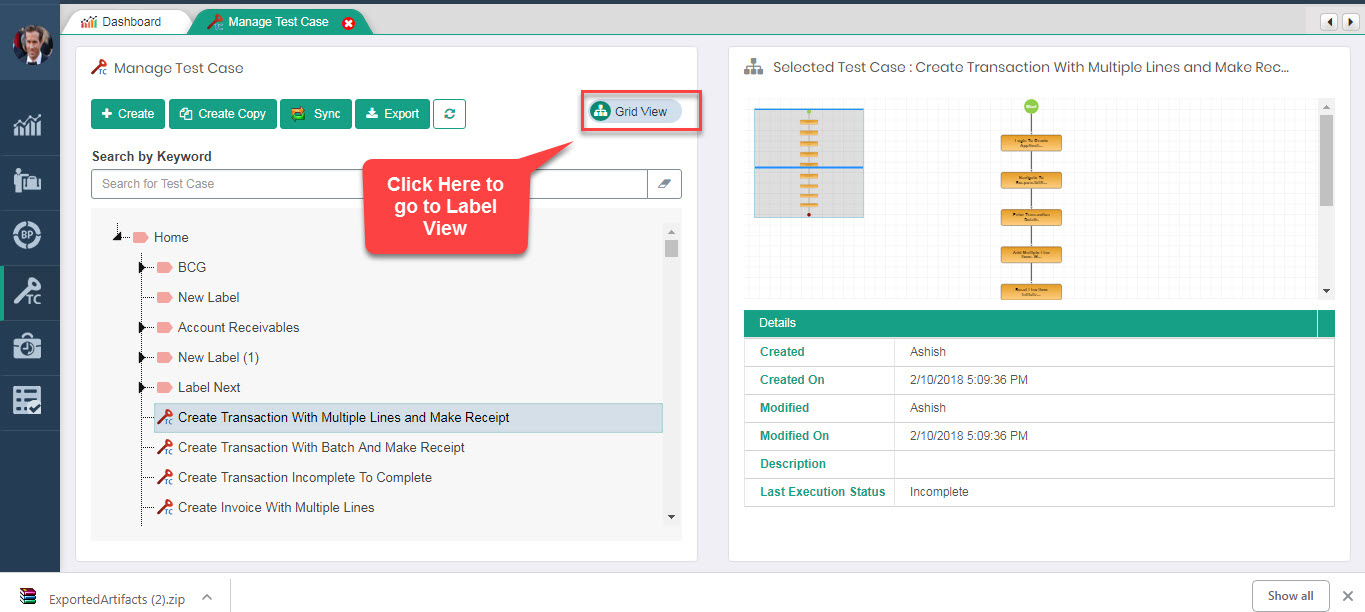Expand the Label Next node
Image resolution: width=1365 pixels, height=612 pixels.
pyautogui.click(x=142, y=387)
